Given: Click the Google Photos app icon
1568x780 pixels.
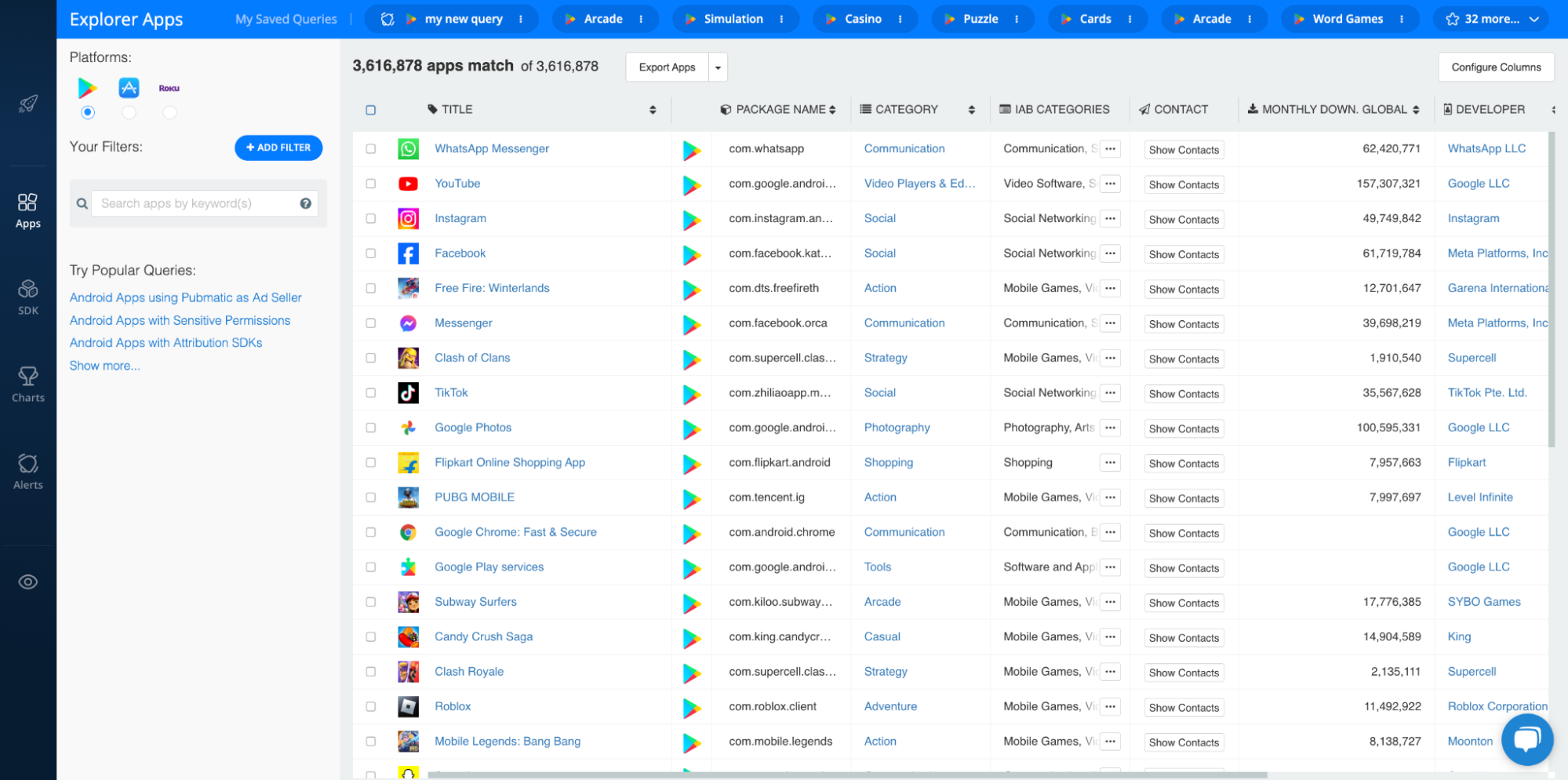Looking at the screenshot, I should 408,428.
